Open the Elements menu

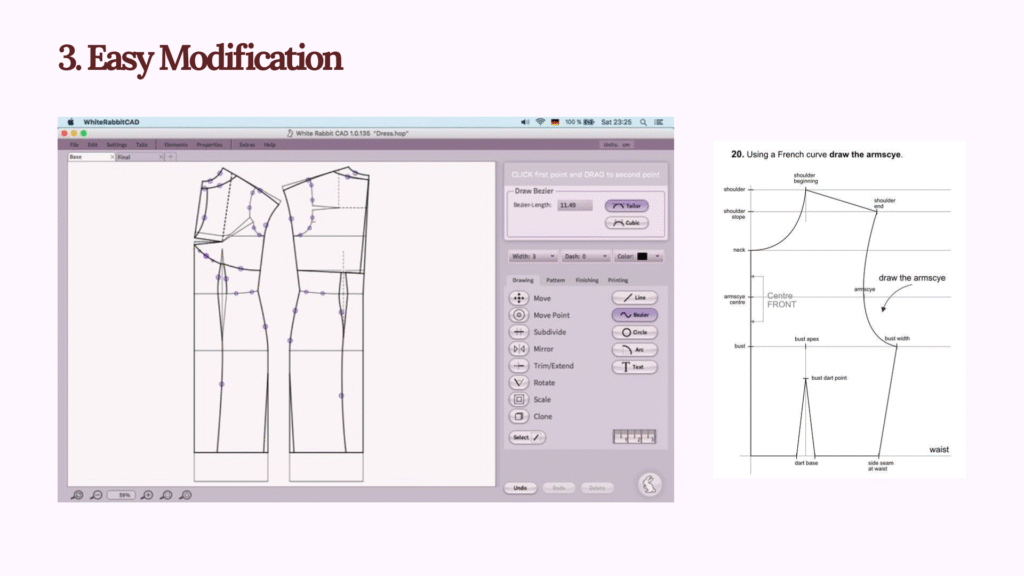tap(175, 144)
